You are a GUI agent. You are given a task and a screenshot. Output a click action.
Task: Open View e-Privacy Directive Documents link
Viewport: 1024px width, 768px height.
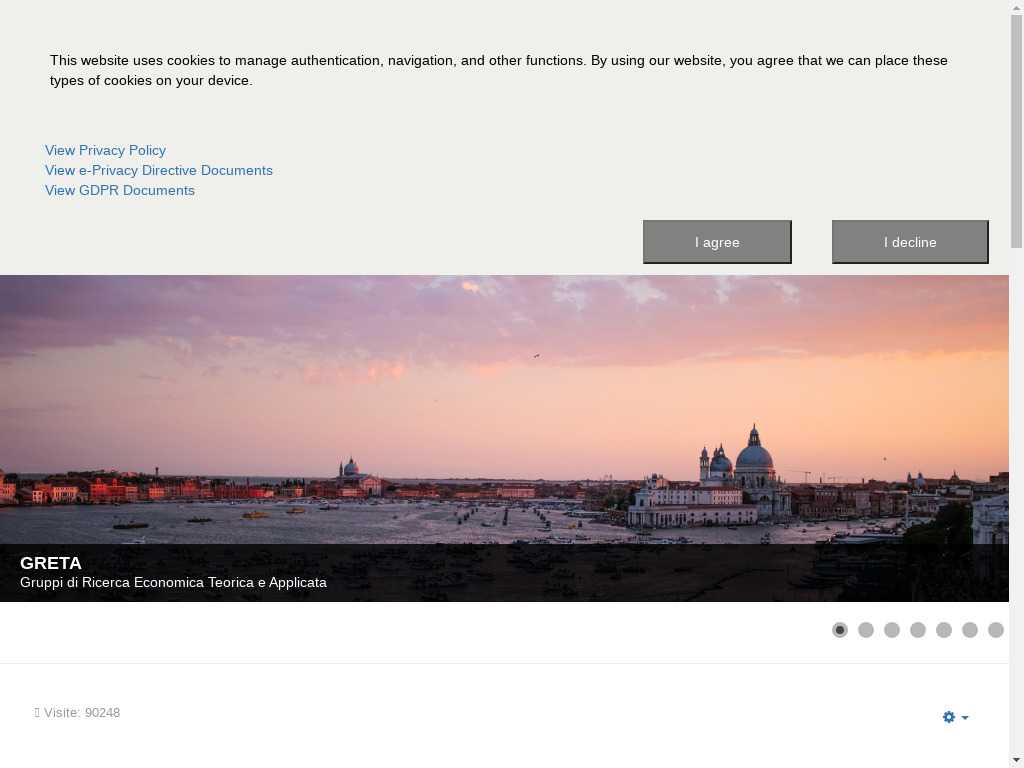click(x=159, y=170)
